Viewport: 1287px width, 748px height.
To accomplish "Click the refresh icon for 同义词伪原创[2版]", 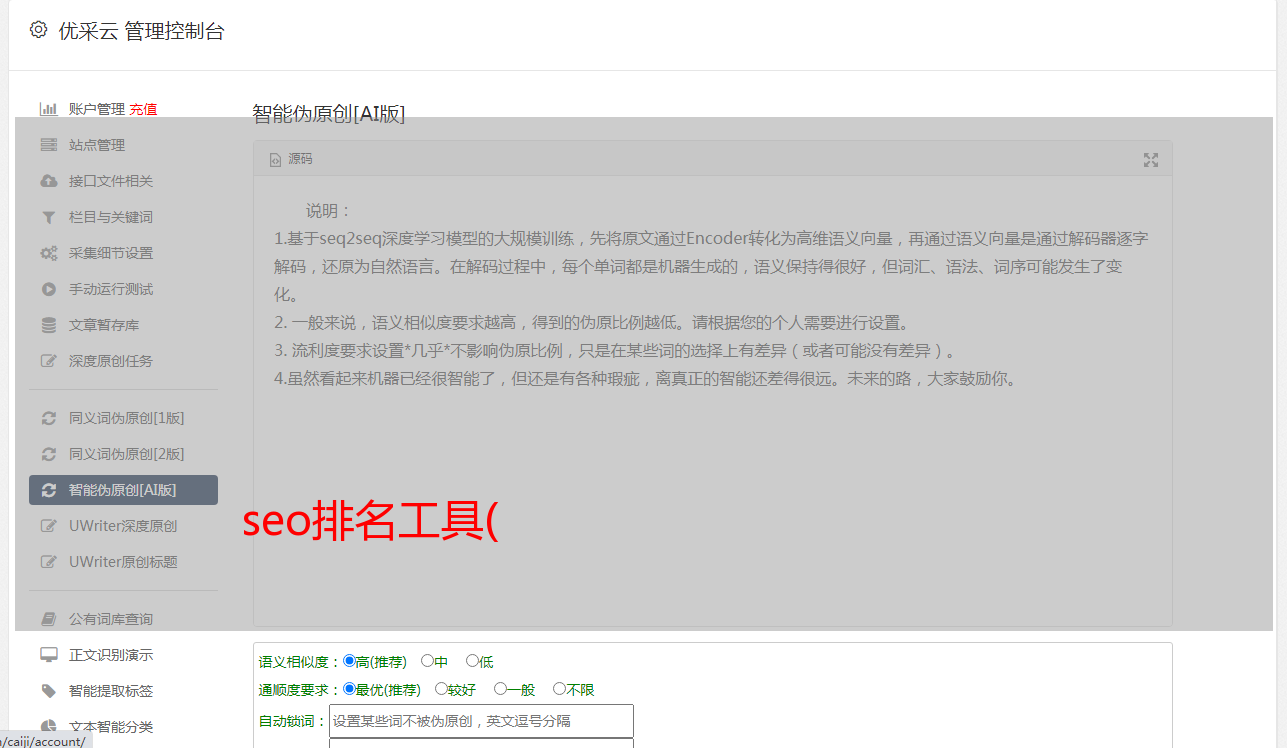I will [x=48, y=454].
